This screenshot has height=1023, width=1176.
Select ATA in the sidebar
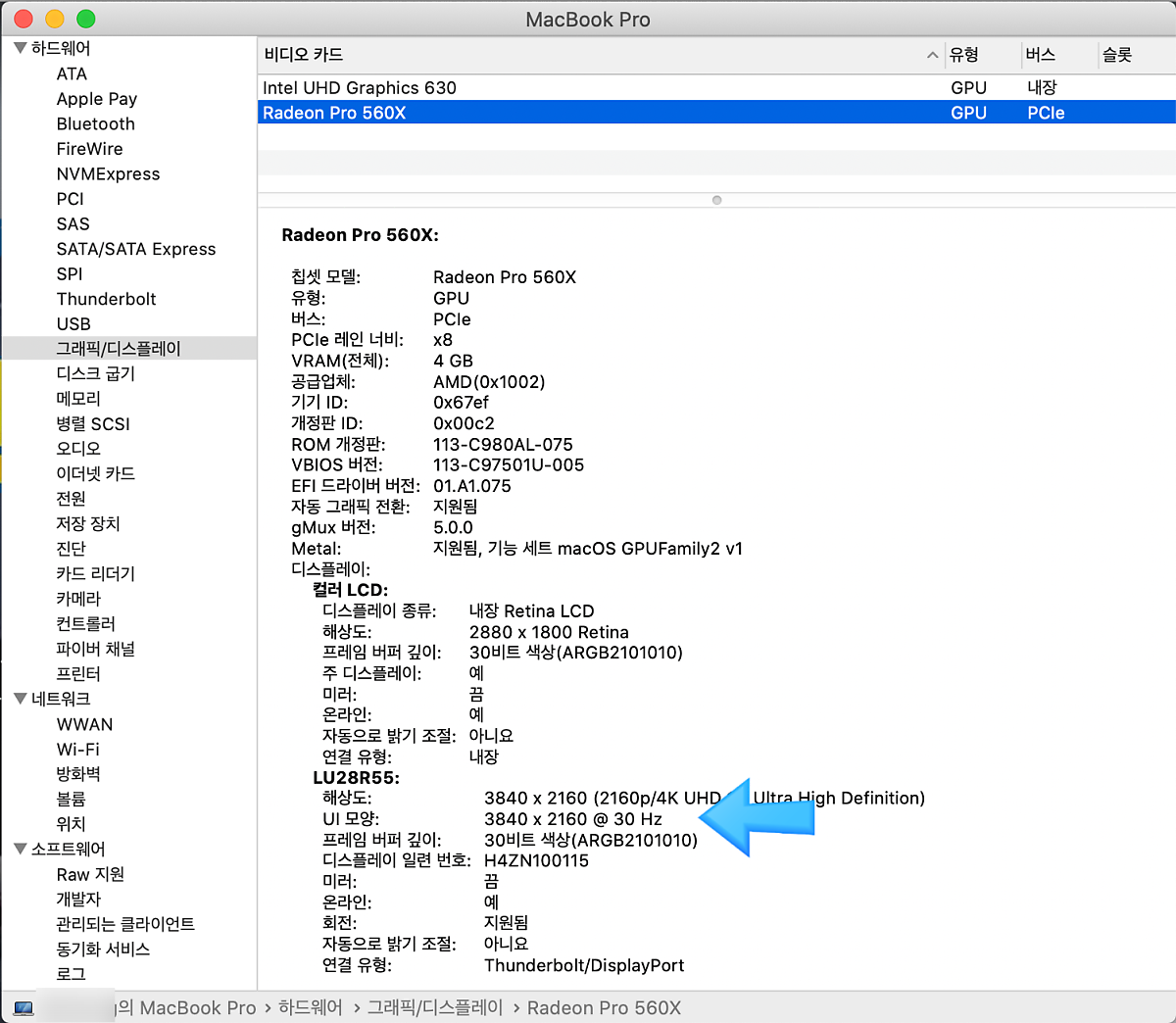click(72, 73)
